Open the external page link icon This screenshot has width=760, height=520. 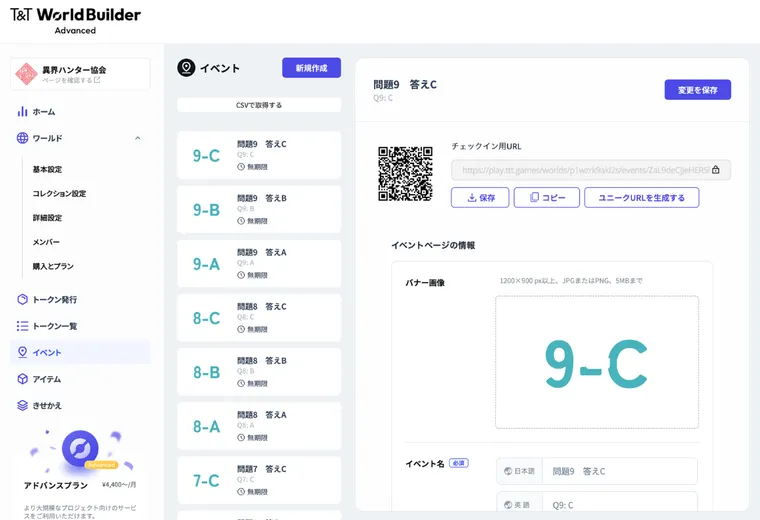tap(97, 80)
